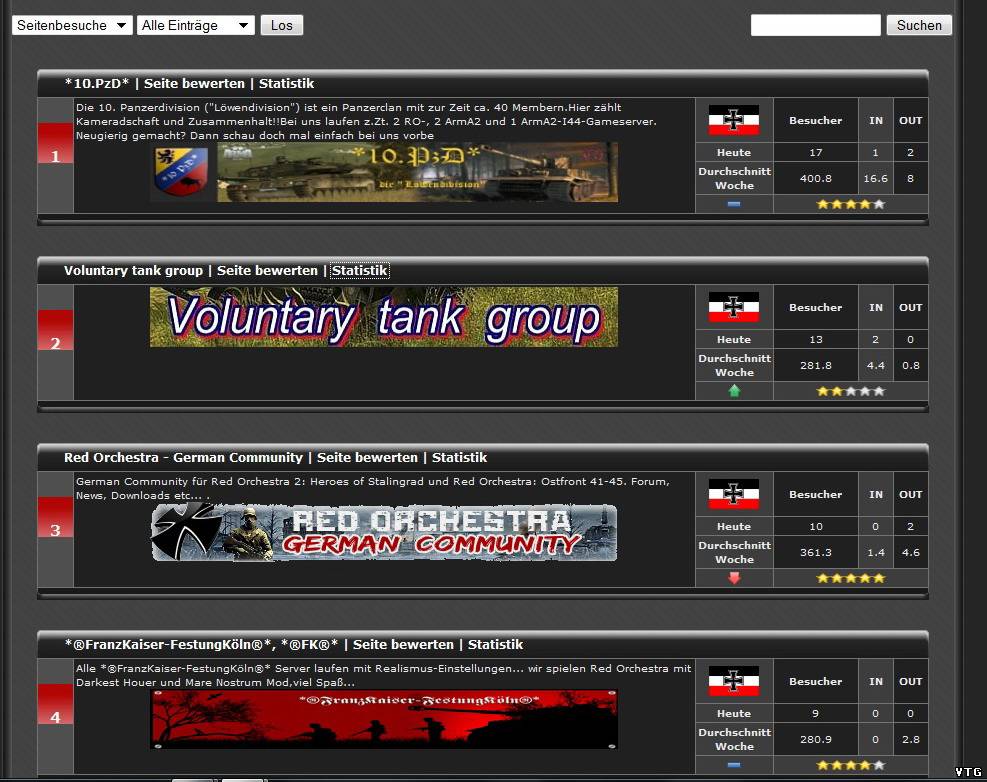Image resolution: width=987 pixels, height=782 pixels.
Task: Click the flag icon in the *10.PzD* row
Action: coord(734,120)
